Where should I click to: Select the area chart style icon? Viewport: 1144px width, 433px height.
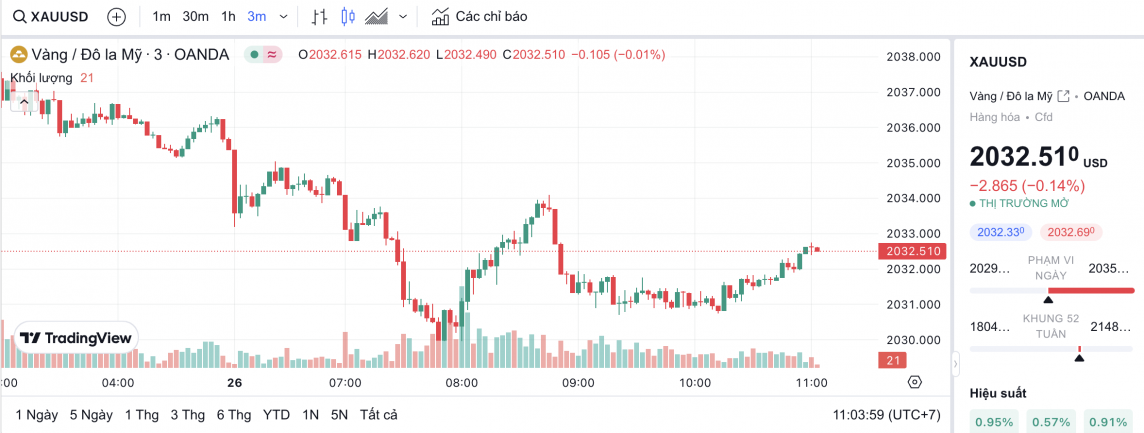point(377,17)
